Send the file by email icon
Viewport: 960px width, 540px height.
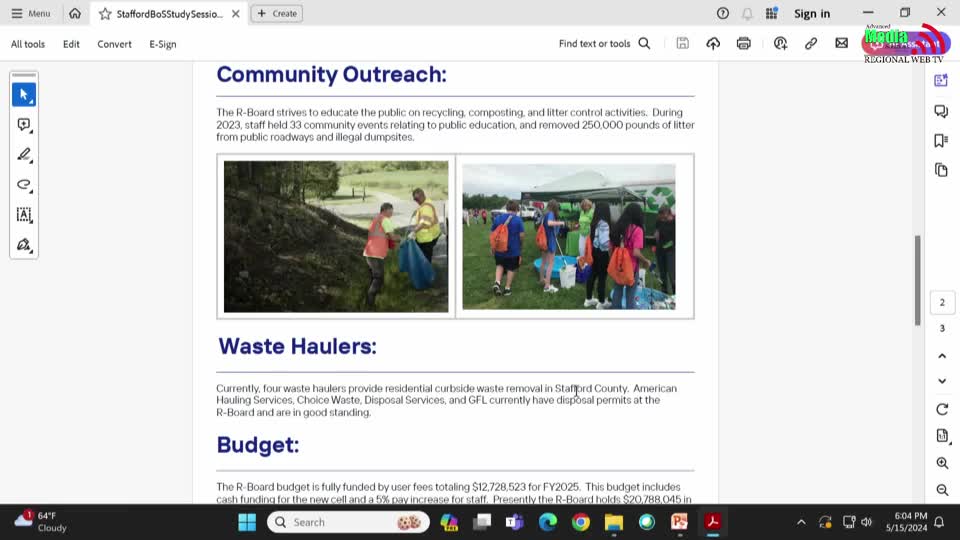(x=841, y=43)
